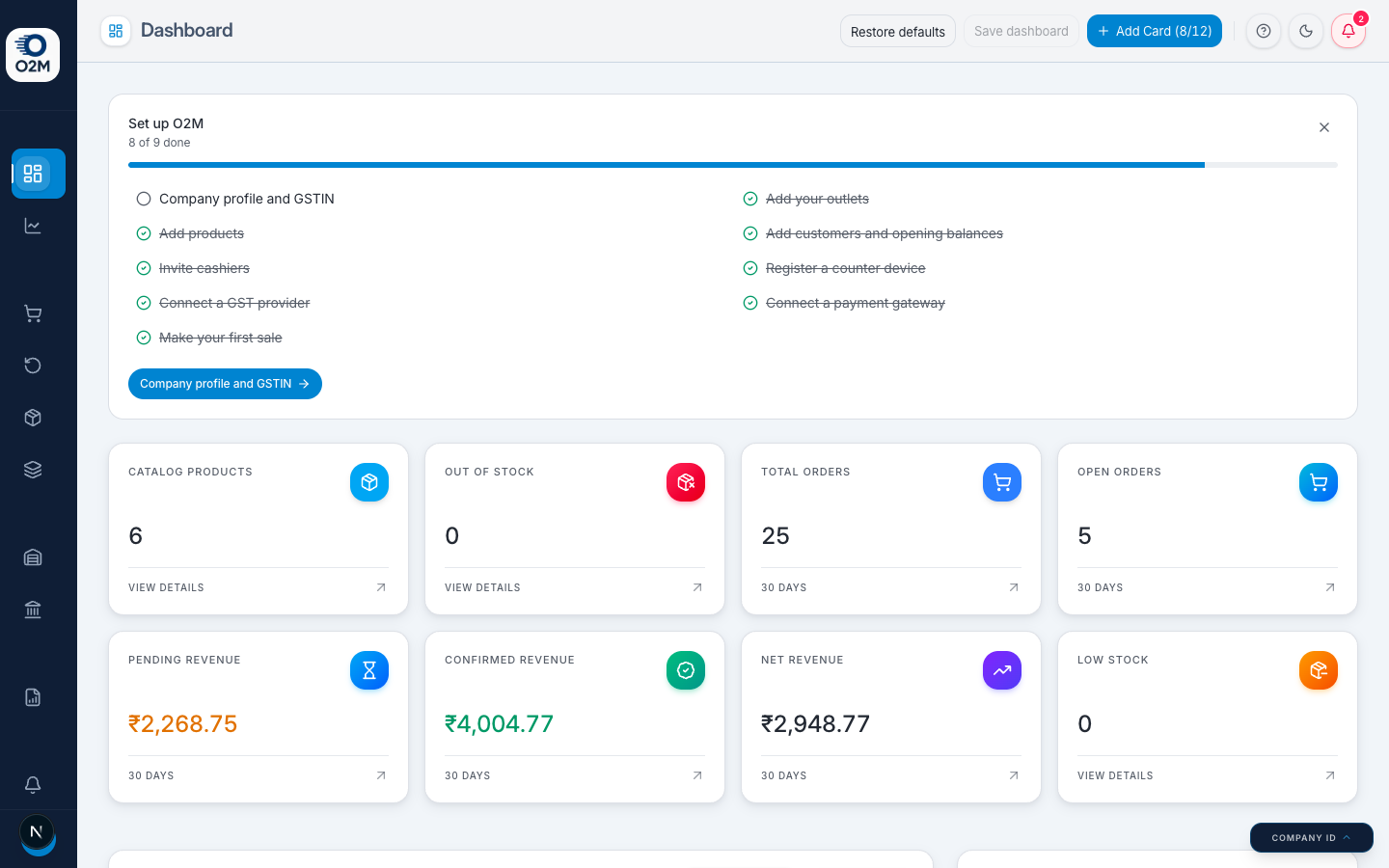The width and height of the screenshot is (1389, 868).
Task: Open Net Revenue 30 days arrow
Action: [1014, 775]
